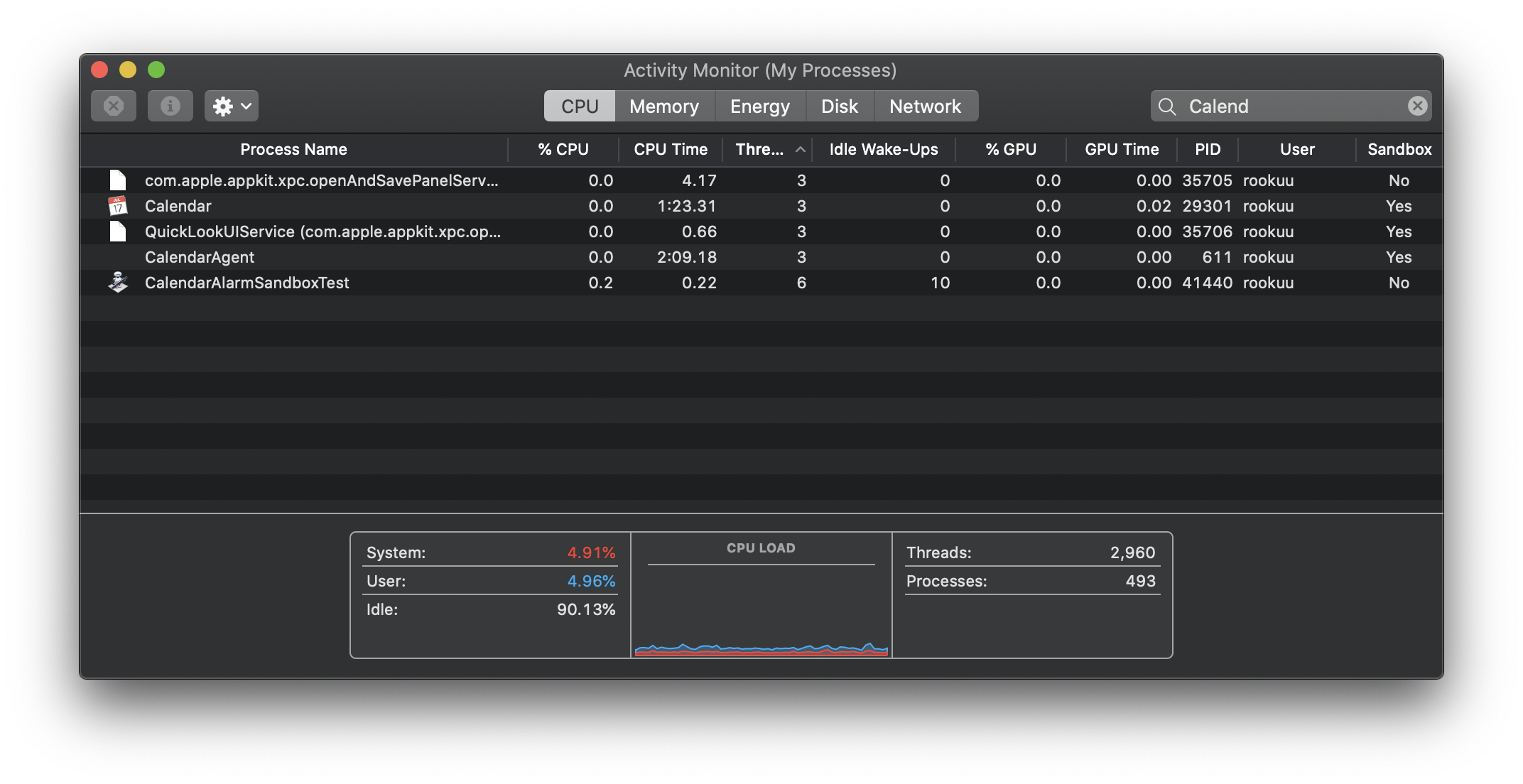Click the Calendar app icon in process list
Image resolution: width=1523 pixels, height=784 pixels.
tap(118, 206)
